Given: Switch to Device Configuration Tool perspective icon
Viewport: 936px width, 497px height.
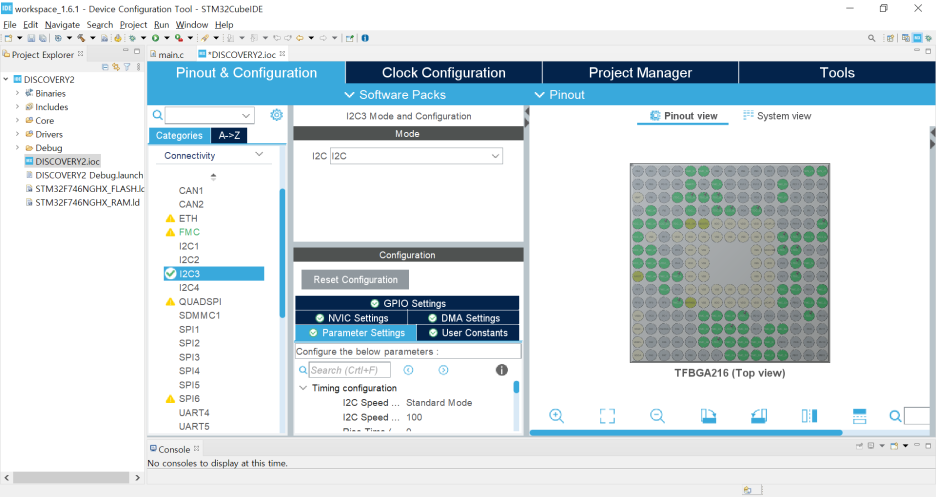Looking at the screenshot, I should 917,38.
